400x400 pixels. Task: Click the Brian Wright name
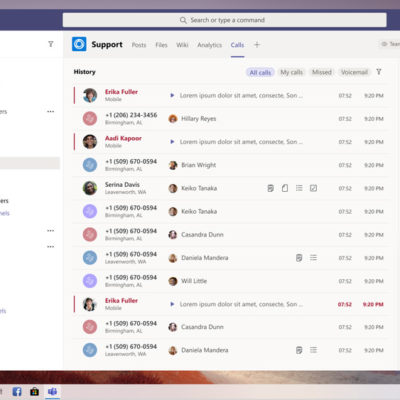[199, 165]
